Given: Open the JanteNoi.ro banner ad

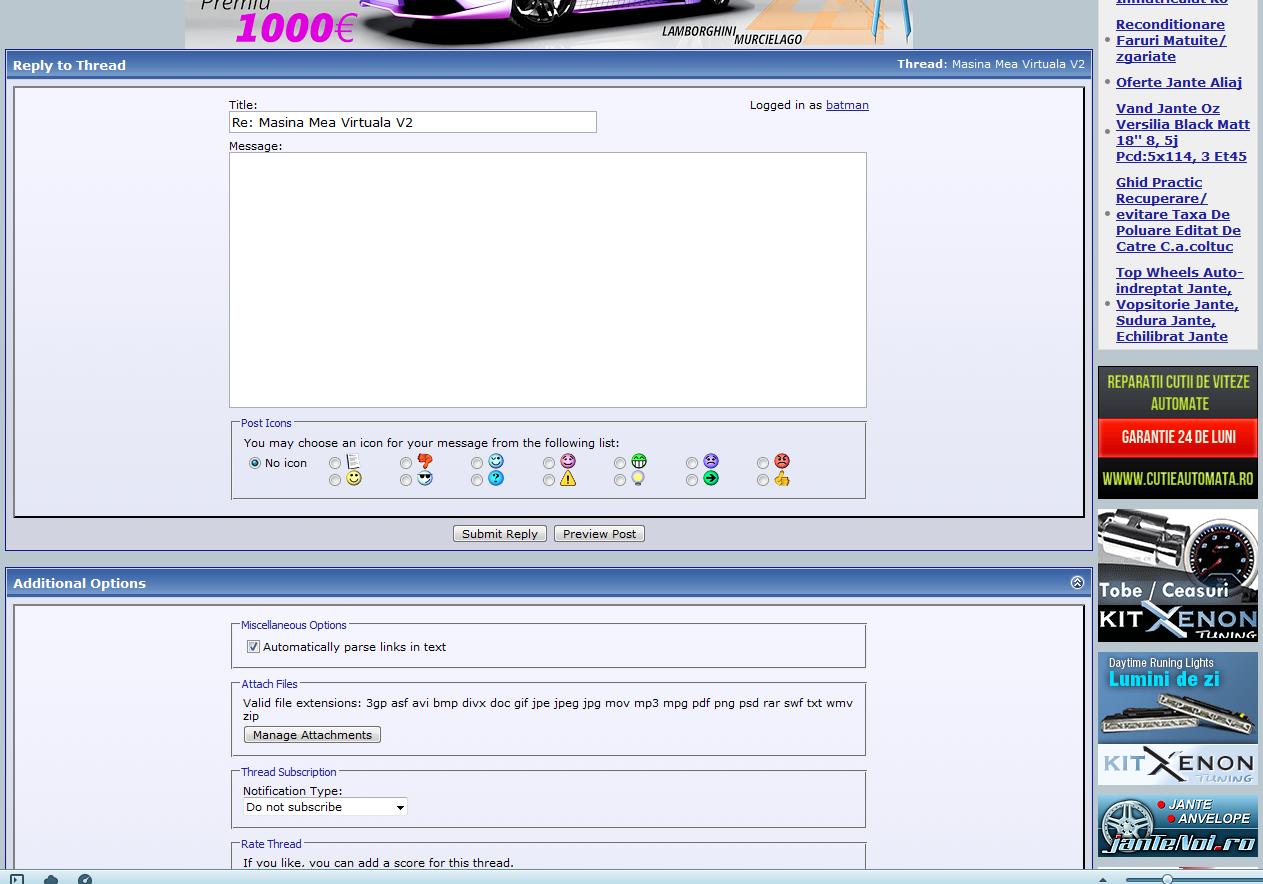Looking at the screenshot, I should click(x=1178, y=826).
